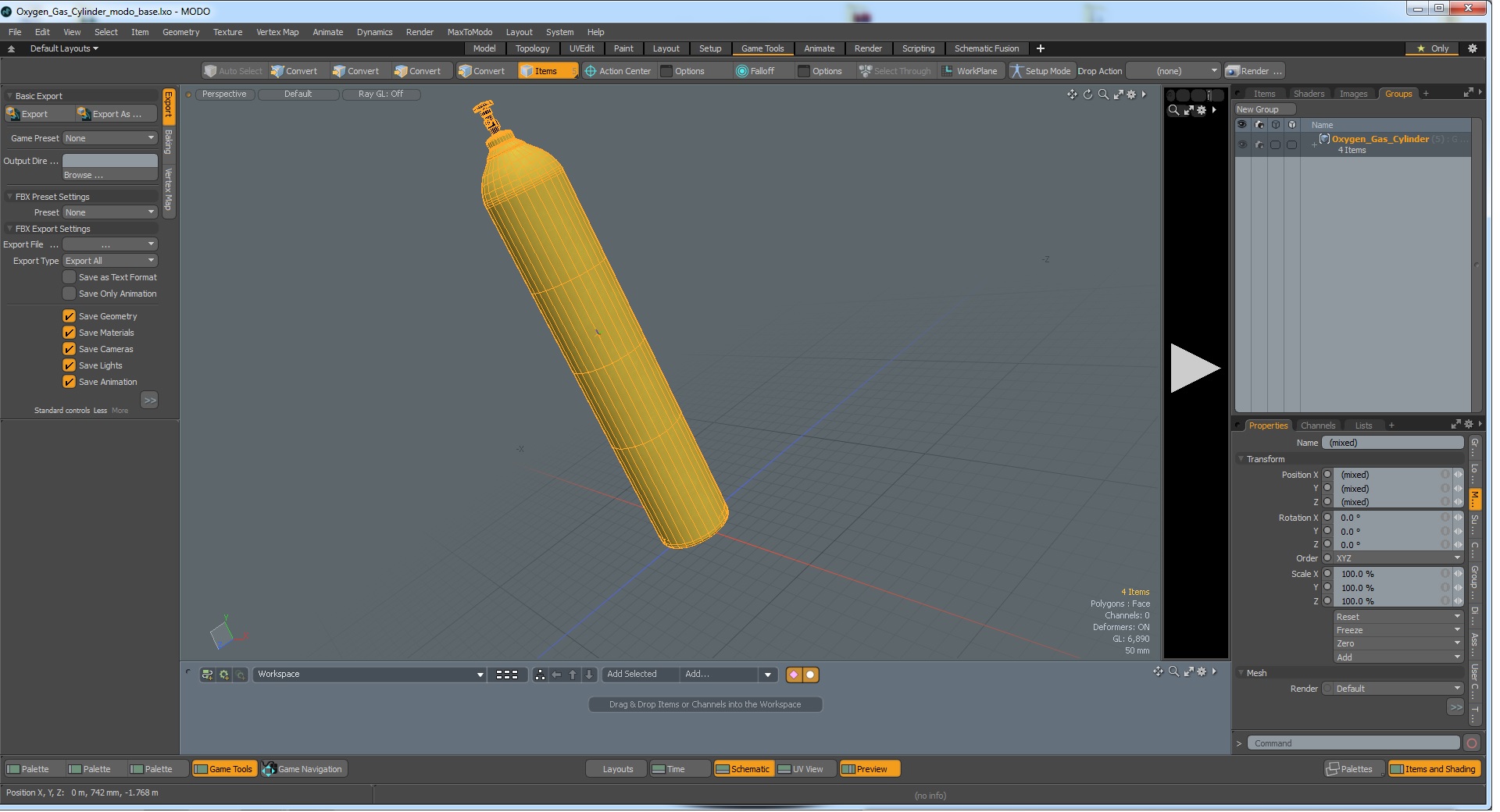Open the Texture menu

227,32
